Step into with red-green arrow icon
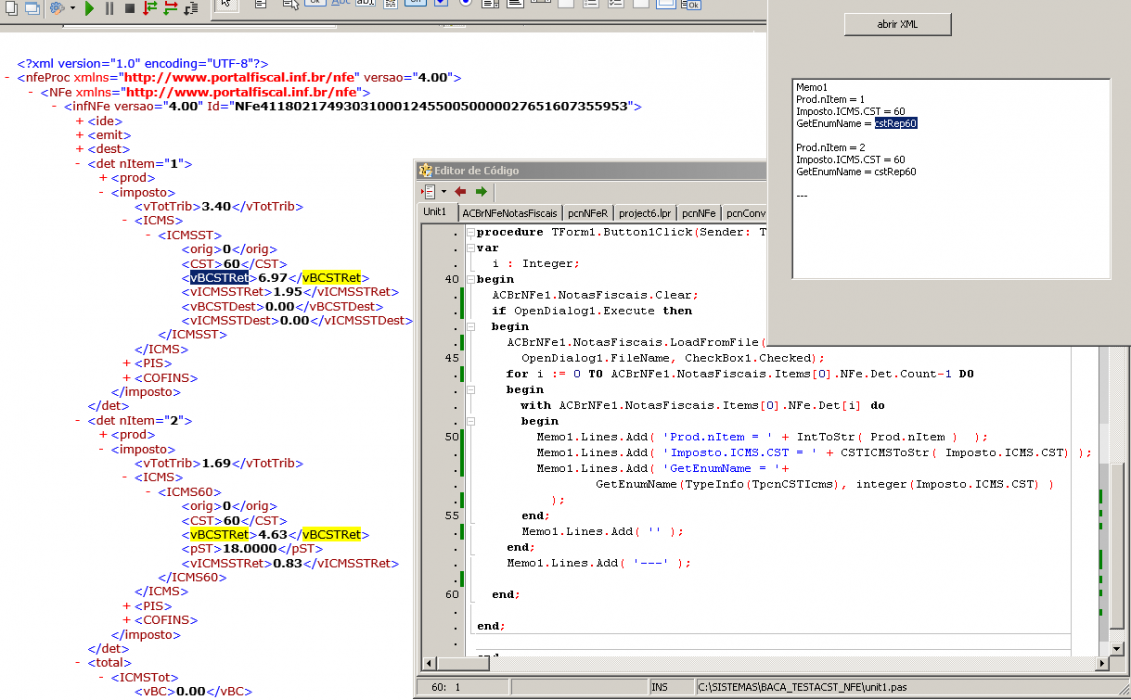 click(x=150, y=8)
